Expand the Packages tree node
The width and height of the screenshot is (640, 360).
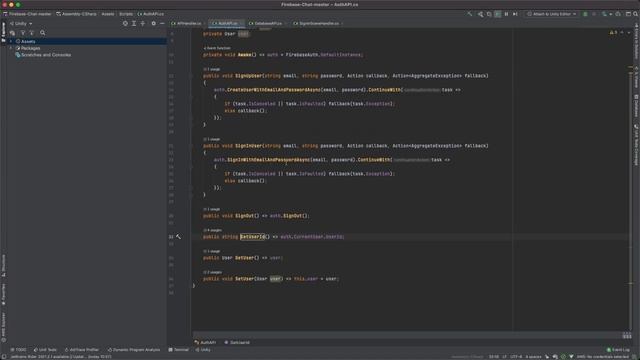11,48
